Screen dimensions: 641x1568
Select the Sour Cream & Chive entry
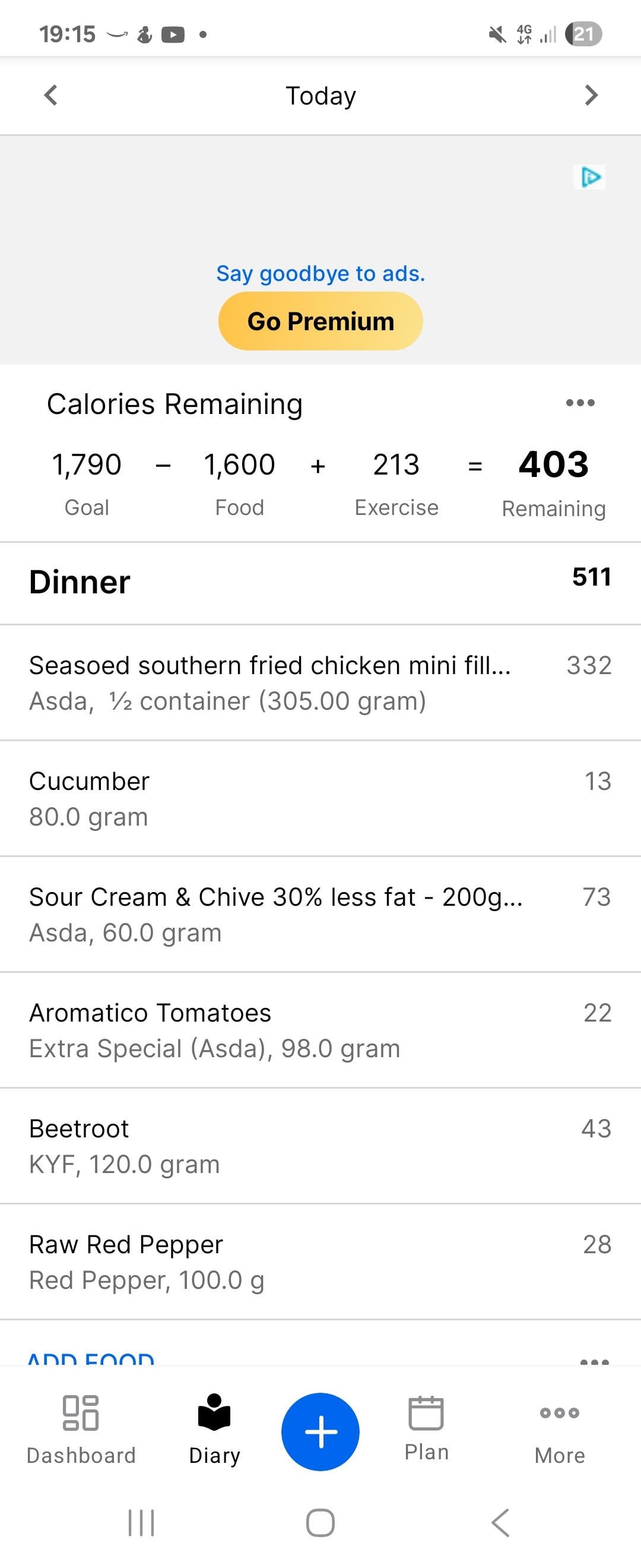pos(320,913)
